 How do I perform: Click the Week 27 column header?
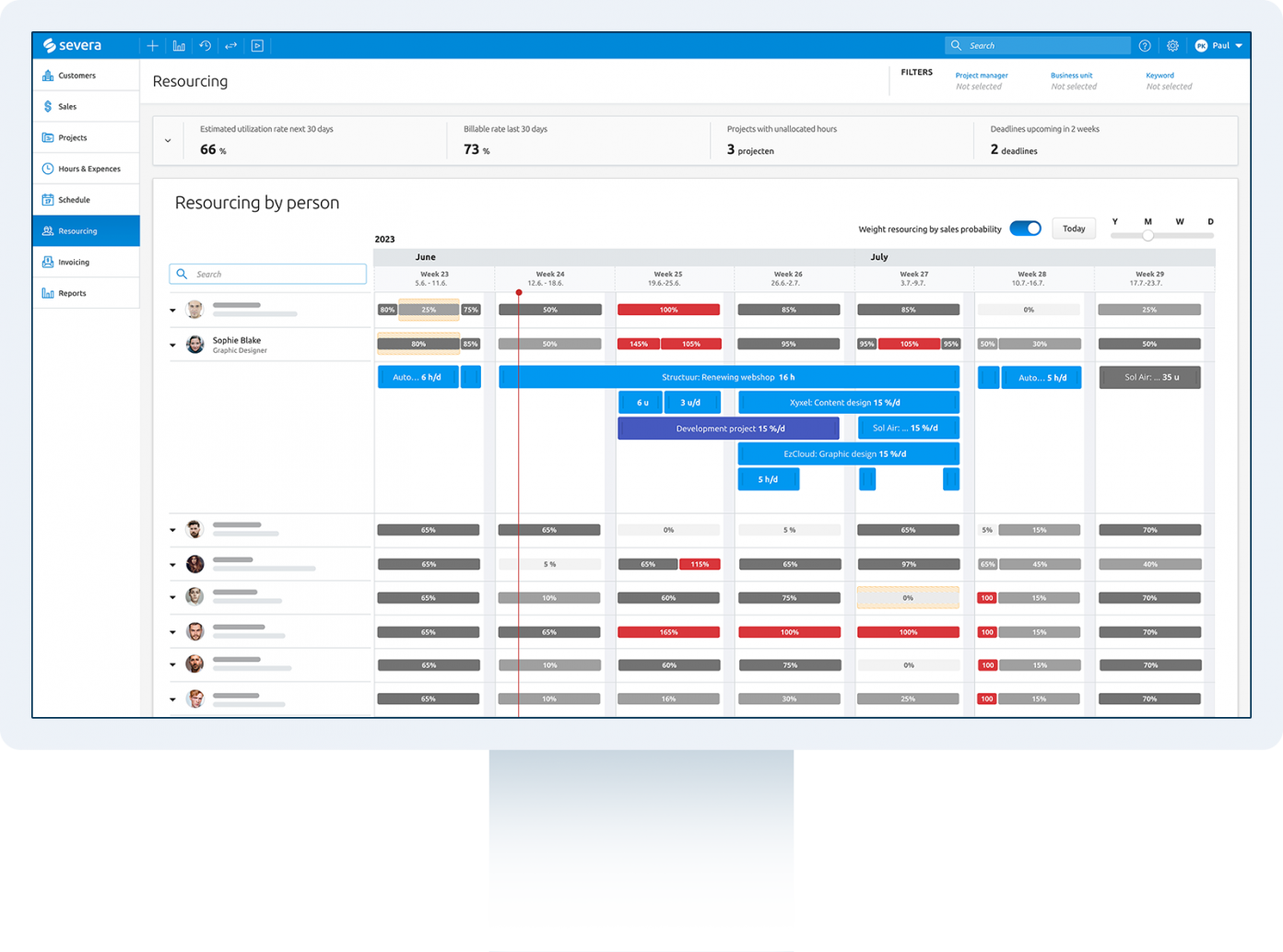[913, 278]
